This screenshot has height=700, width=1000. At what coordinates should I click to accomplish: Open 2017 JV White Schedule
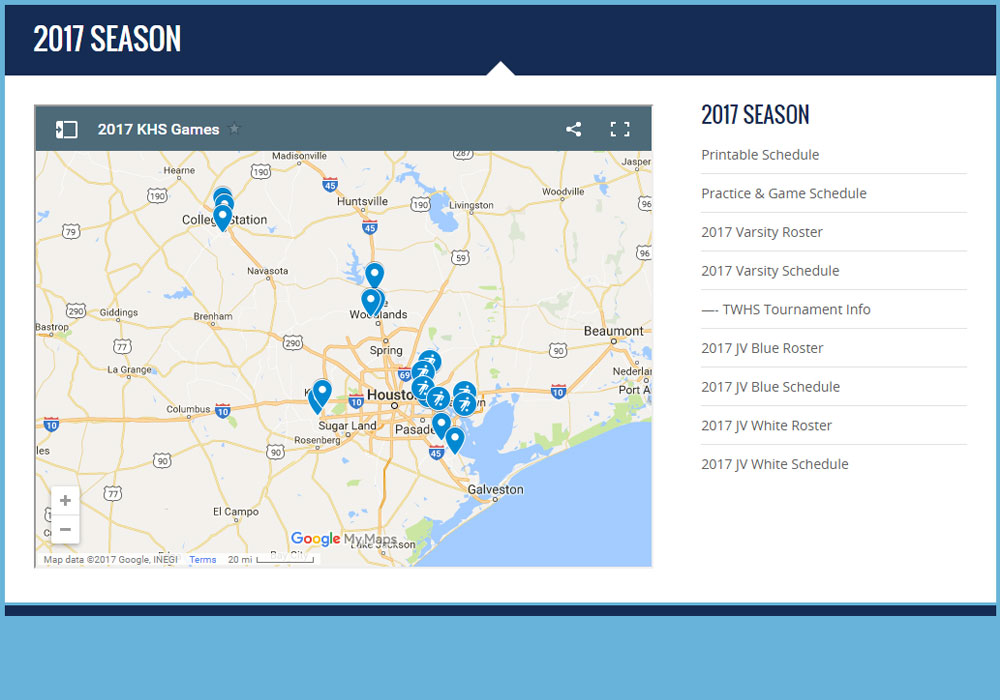point(775,464)
